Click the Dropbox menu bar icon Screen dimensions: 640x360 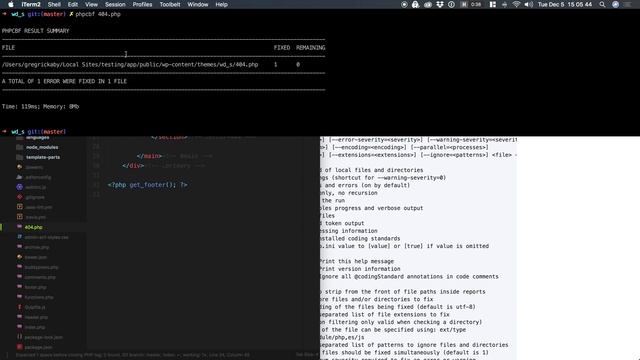pyautogui.click(x=440, y=4)
